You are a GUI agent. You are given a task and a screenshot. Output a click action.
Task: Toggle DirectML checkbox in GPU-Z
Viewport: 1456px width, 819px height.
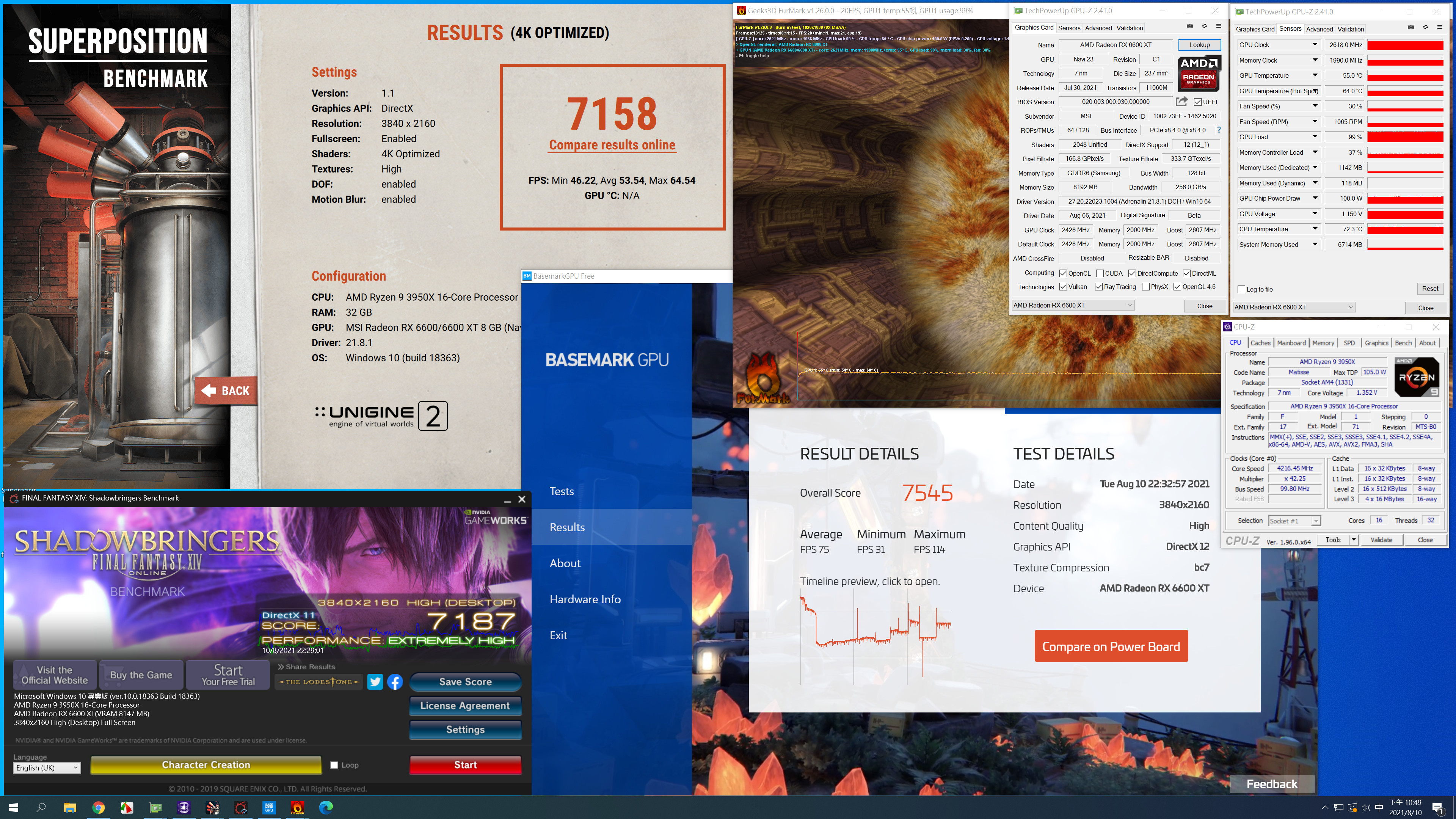click(1186, 273)
